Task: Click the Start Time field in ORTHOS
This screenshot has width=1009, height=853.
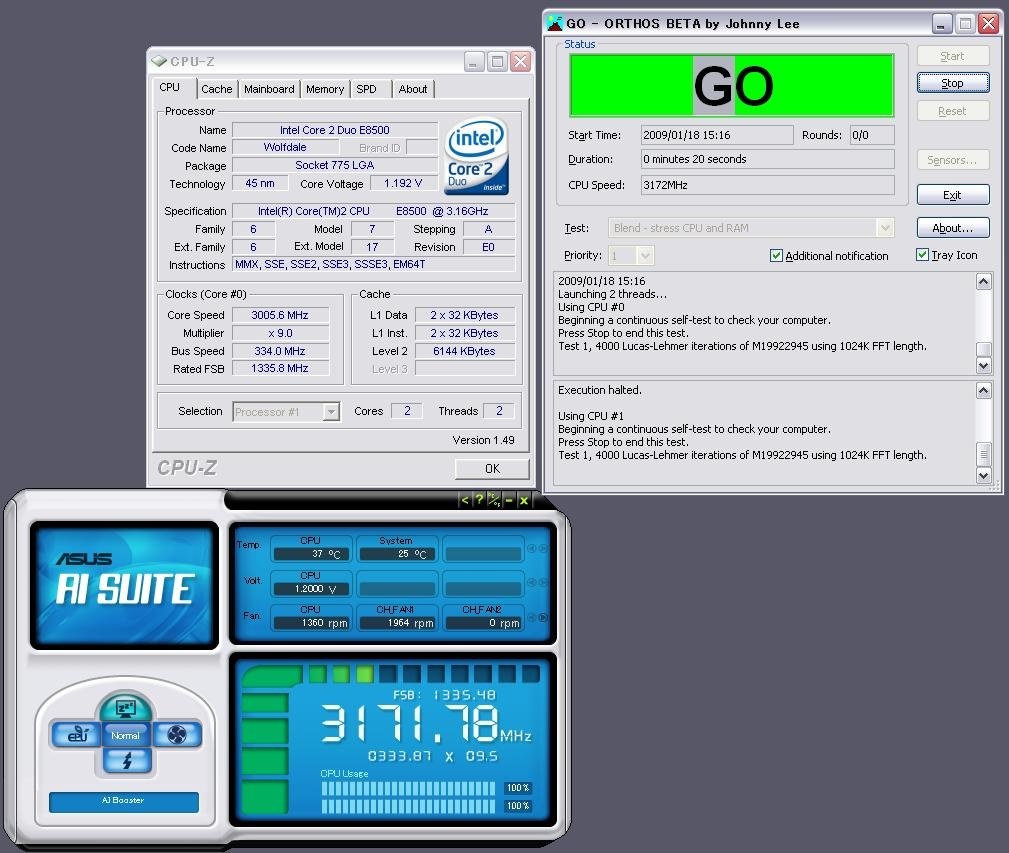Action: [717, 135]
